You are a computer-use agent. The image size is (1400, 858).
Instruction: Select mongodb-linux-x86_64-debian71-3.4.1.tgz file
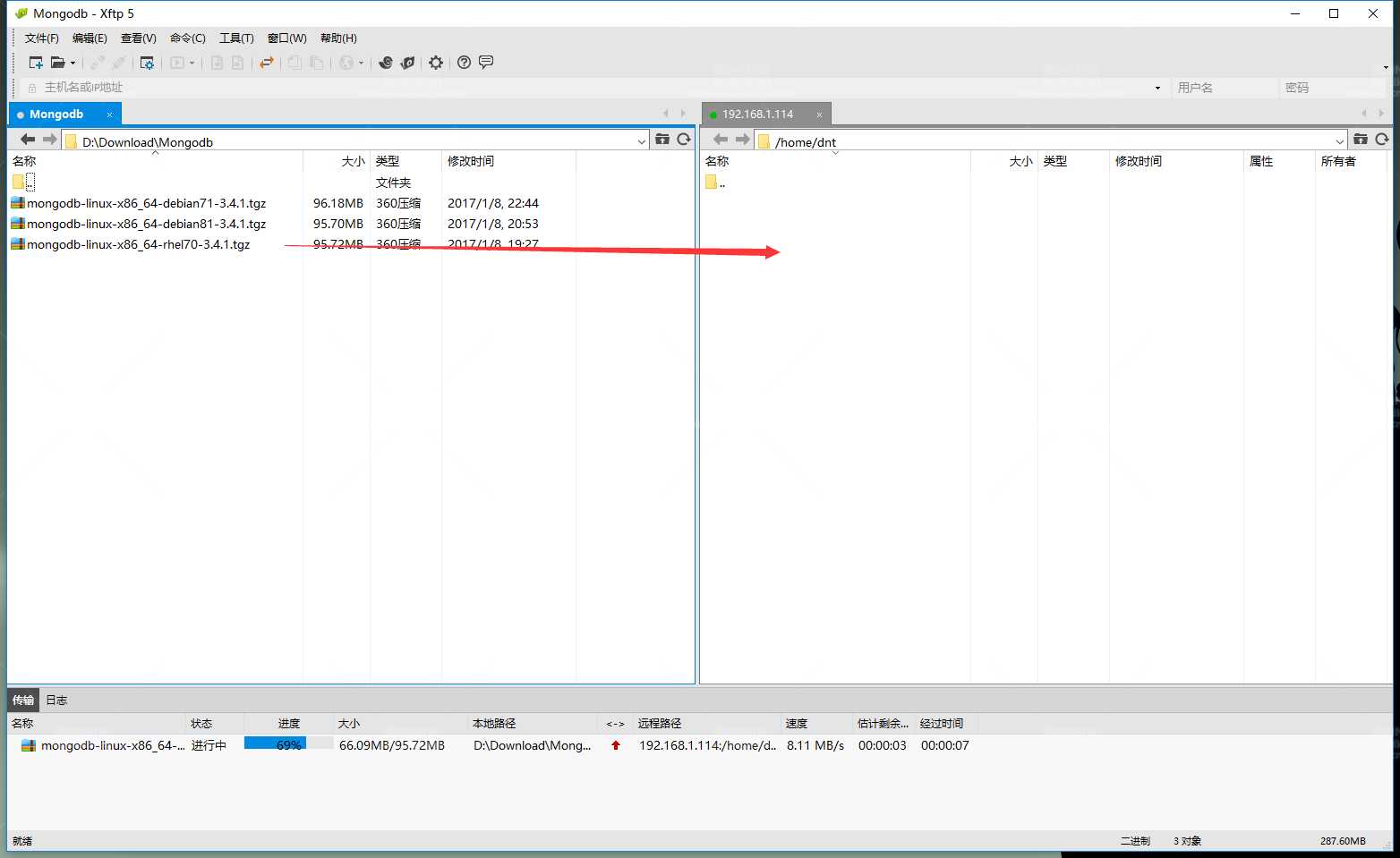146,203
